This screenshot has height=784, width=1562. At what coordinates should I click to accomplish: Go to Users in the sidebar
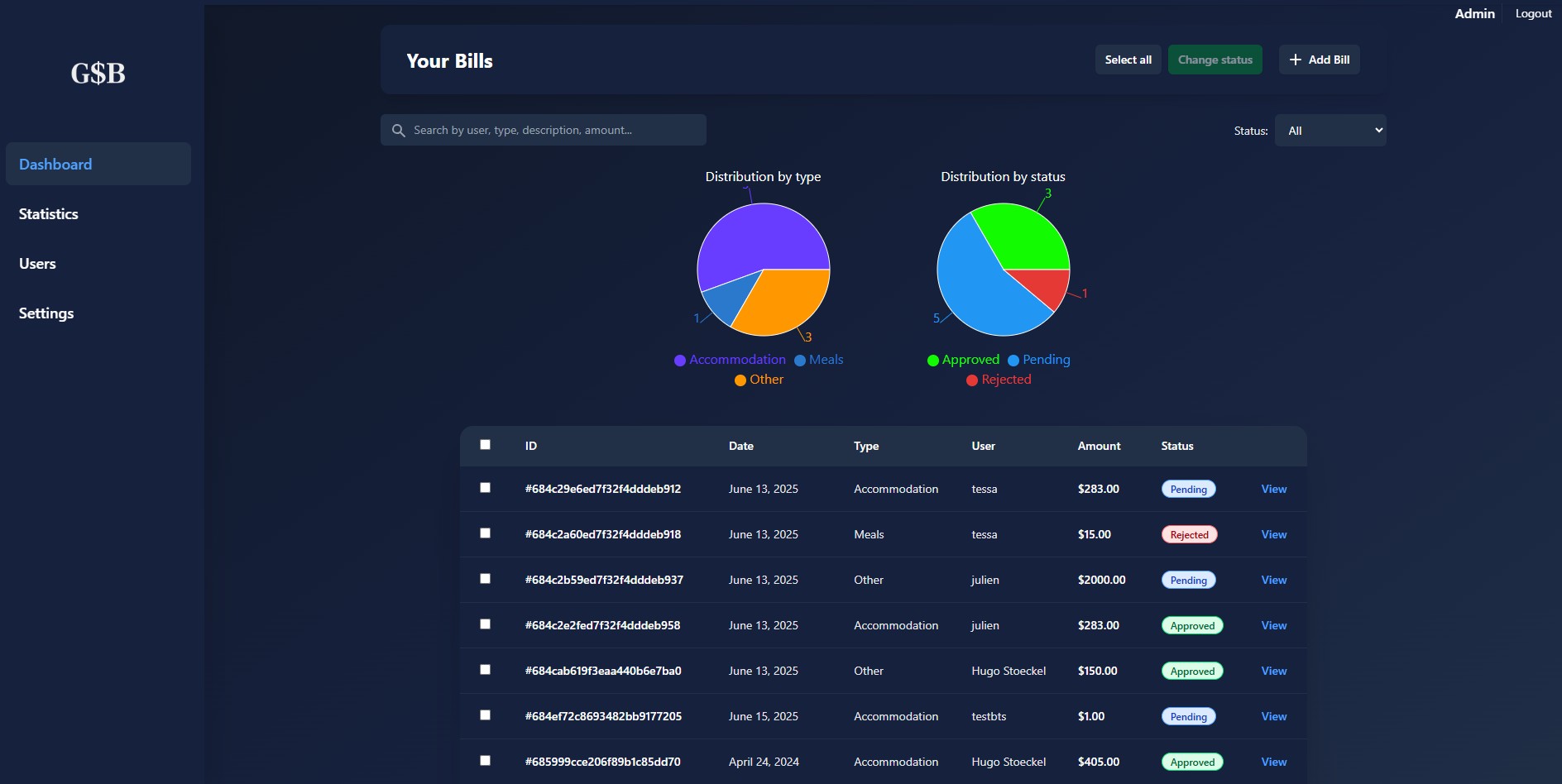[x=38, y=264]
